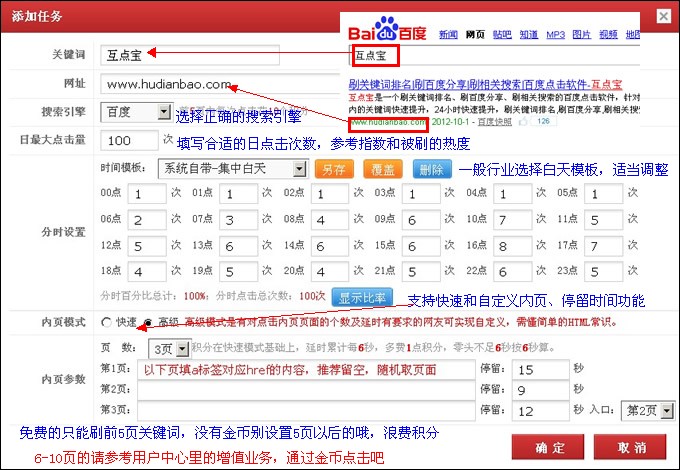Click the blue 删除 button
This screenshot has height=470, width=680.
pyautogui.click(x=430, y=170)
